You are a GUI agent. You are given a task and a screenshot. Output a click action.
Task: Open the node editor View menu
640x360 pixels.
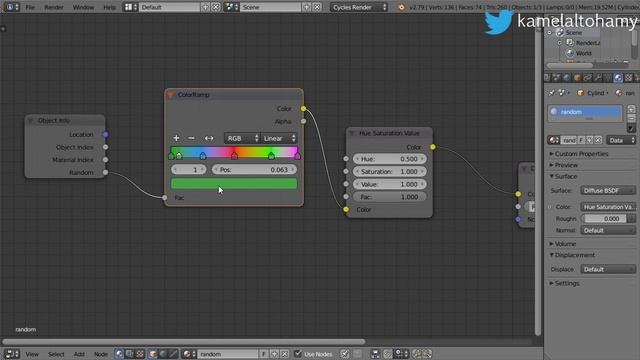[32, 354]
